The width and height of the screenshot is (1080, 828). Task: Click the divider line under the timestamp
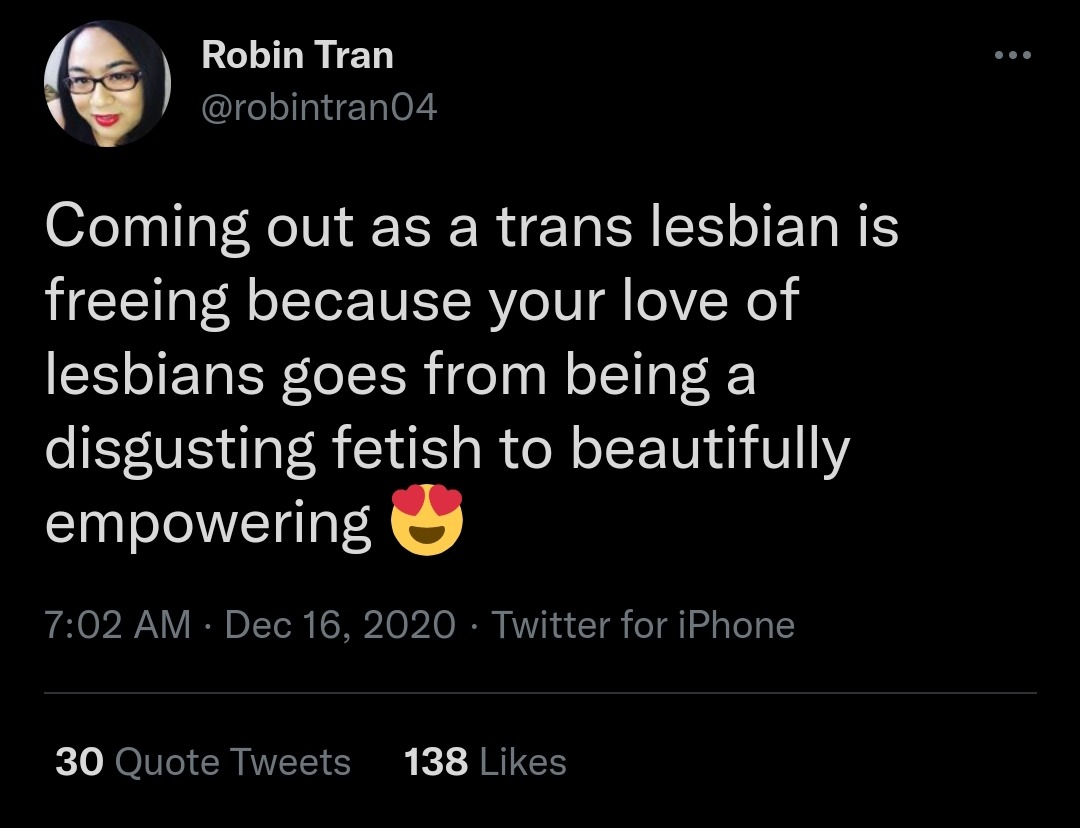point(540,692)
